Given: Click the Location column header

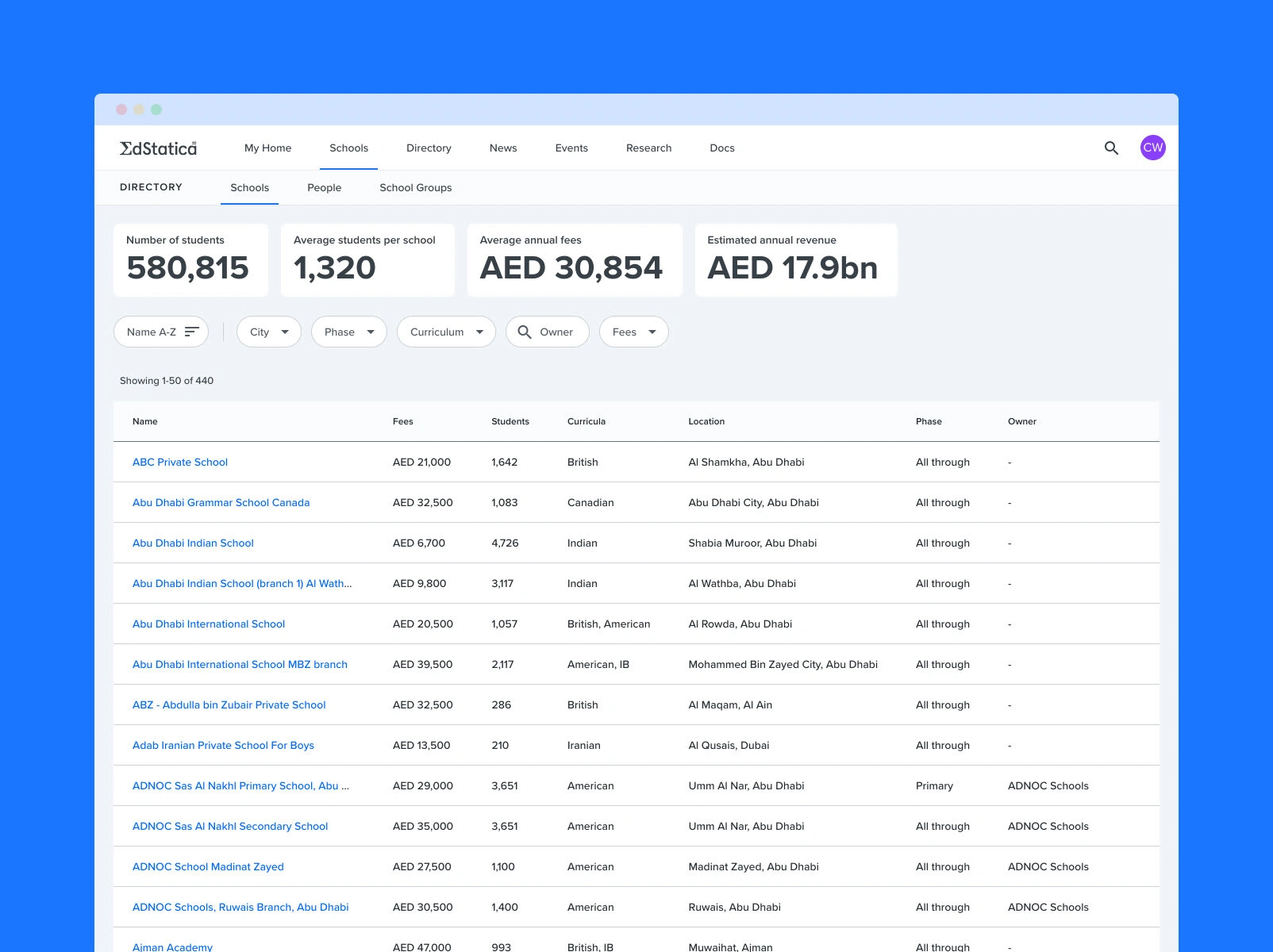Looking at the screenshot, I should coord(706,421).
